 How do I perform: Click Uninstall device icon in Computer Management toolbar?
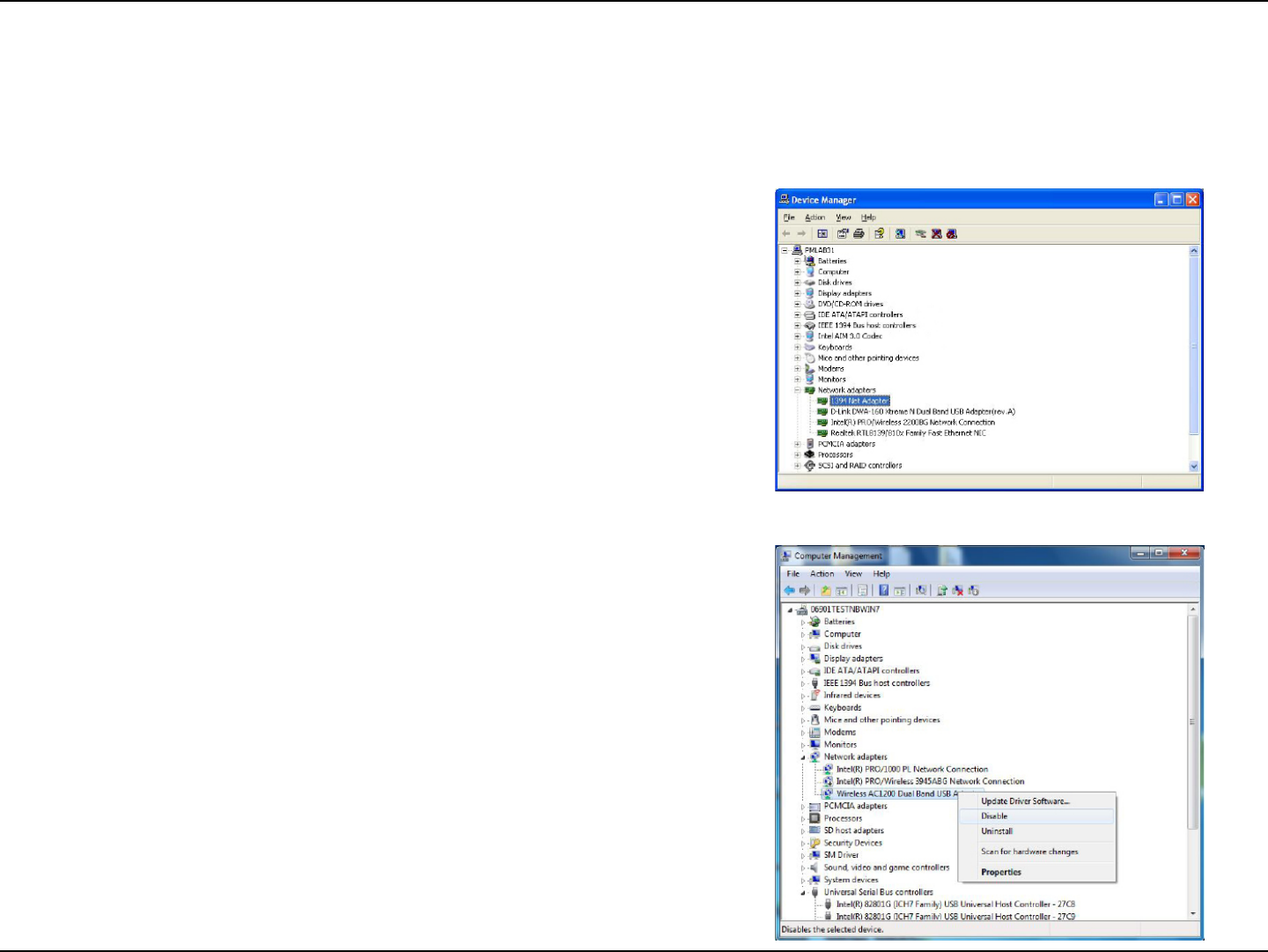coord(957,591)
